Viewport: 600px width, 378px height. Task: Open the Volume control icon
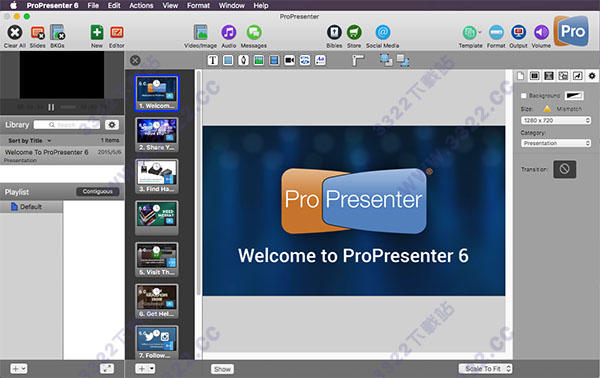tap(541, 33)
